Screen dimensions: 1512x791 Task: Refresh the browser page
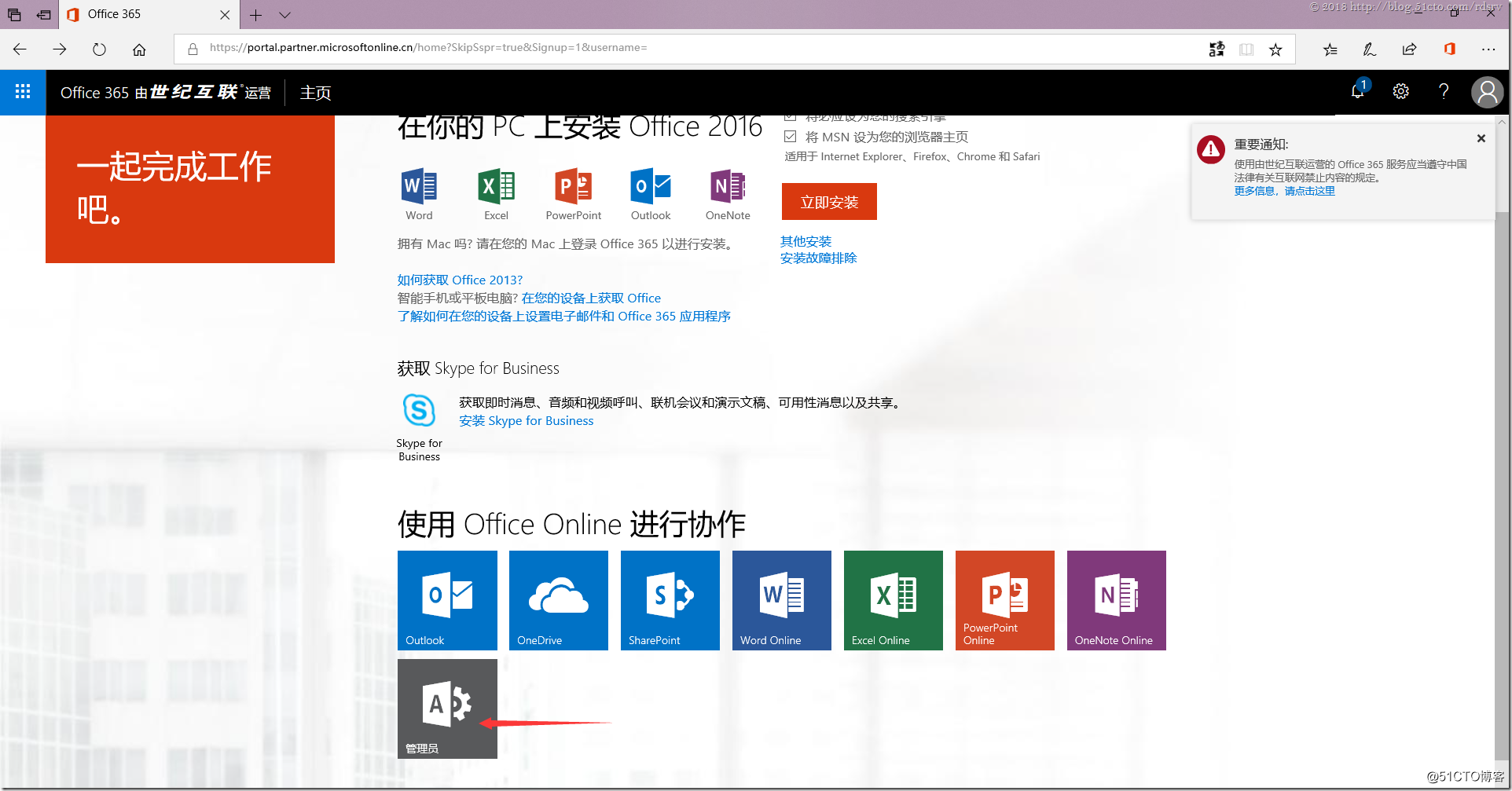pyautogui.click(x=99, y=49)
